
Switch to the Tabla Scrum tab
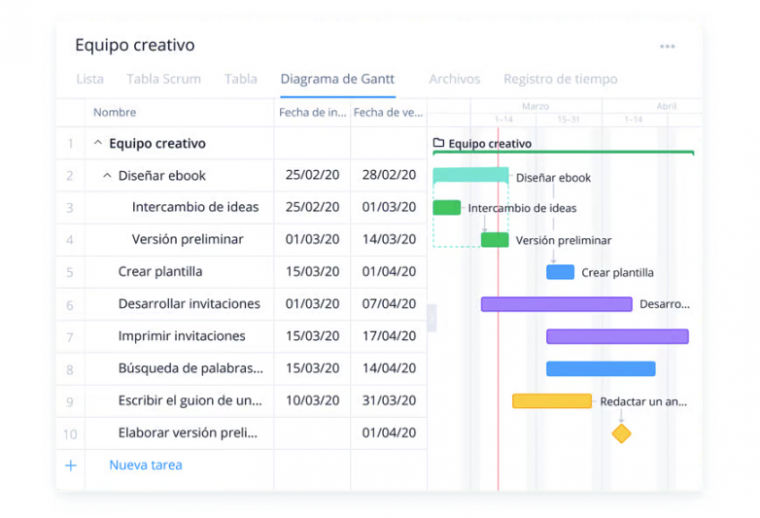click(x=164, y=79)
